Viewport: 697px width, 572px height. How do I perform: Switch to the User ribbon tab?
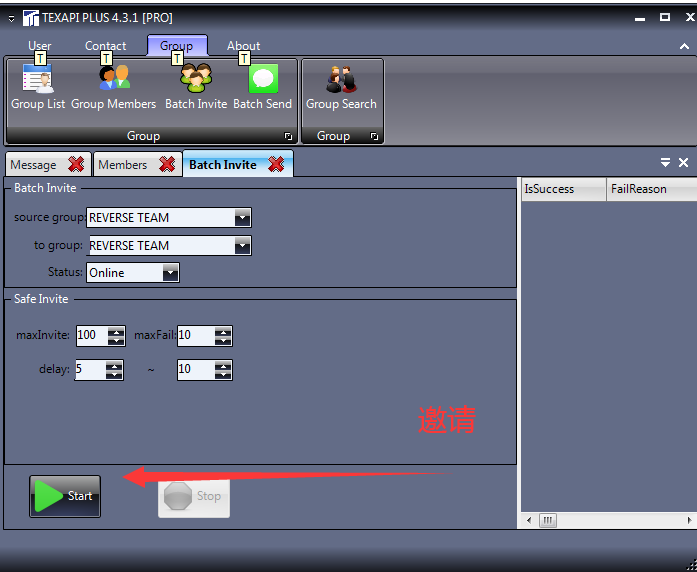tap(40, 46)
